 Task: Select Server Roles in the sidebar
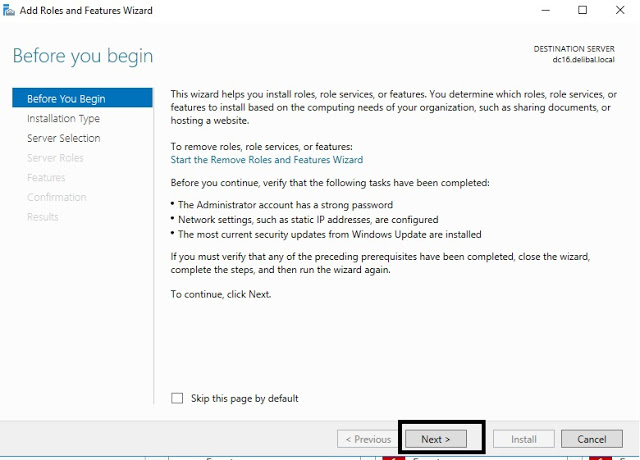(55, 158)
